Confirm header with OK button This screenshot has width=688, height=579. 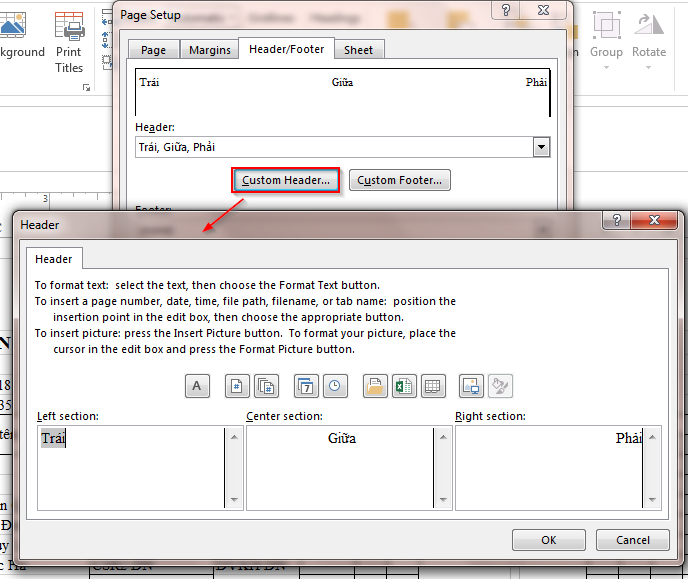[548, 540]
